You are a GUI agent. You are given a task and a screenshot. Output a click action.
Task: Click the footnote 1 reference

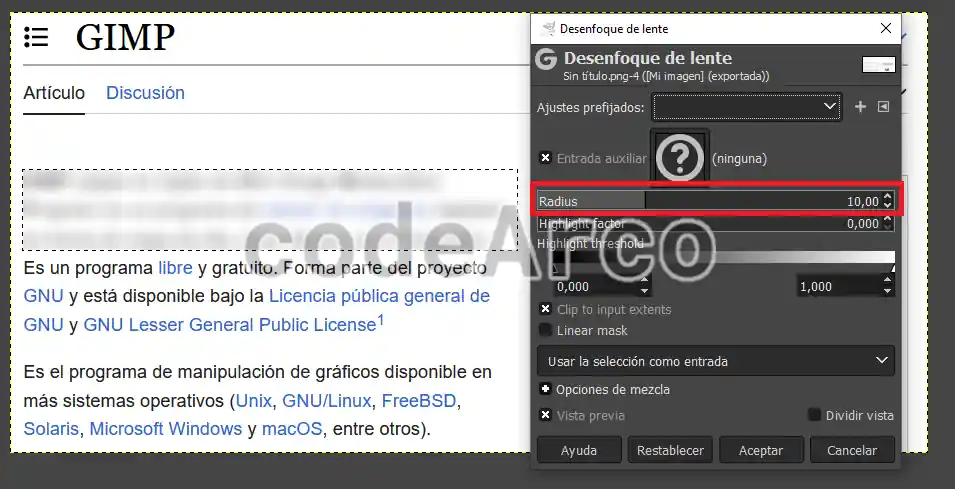tap(381, 319)
